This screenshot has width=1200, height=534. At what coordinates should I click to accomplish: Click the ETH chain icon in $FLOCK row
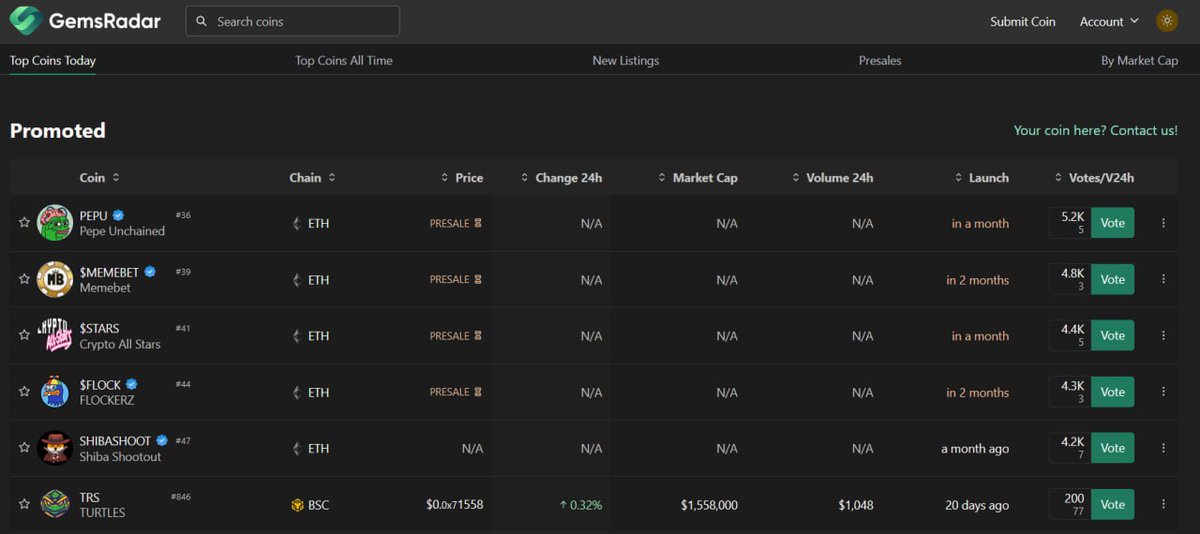tap(296, 392)
